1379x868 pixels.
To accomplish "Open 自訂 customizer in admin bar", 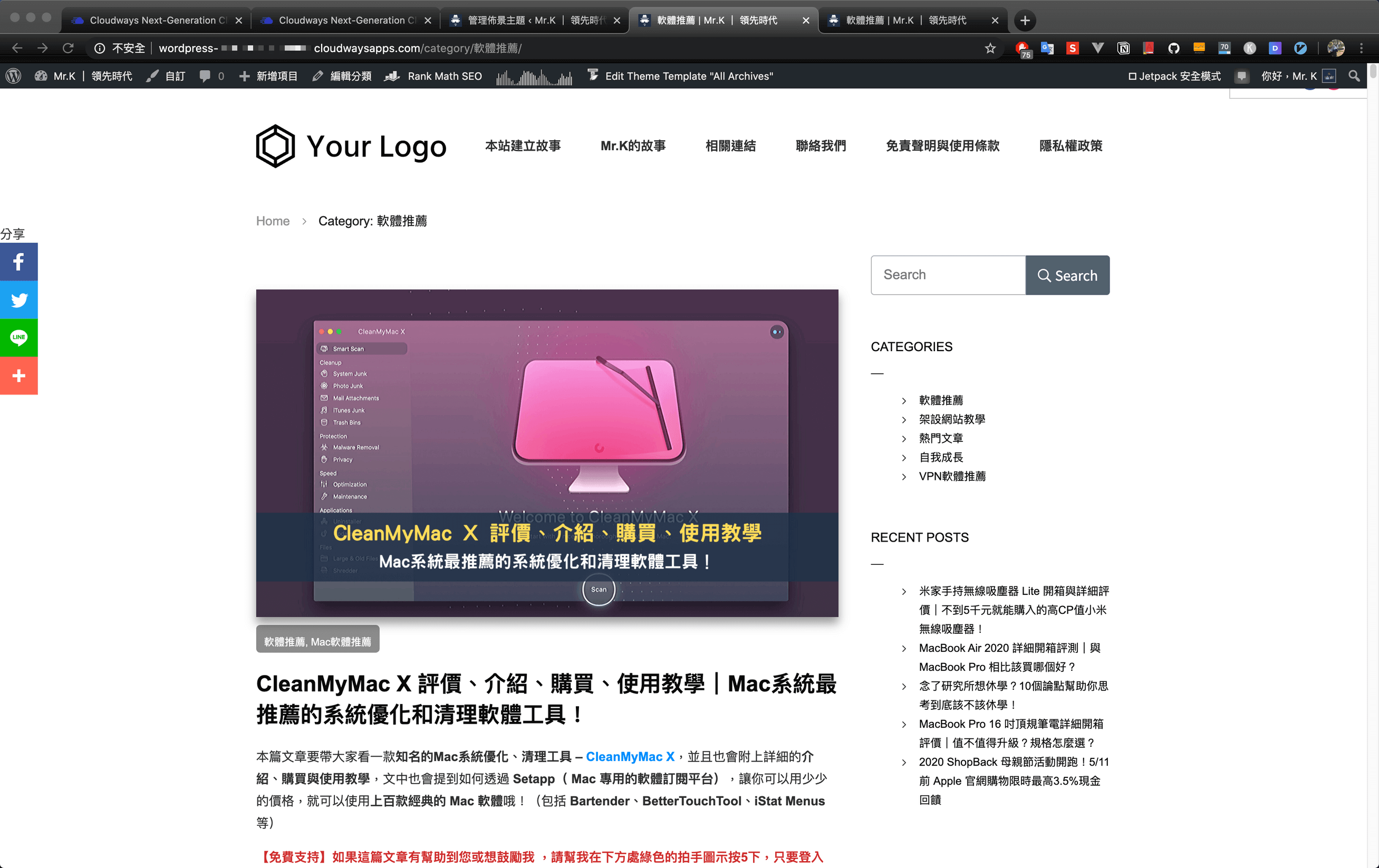I will (166, 76).
